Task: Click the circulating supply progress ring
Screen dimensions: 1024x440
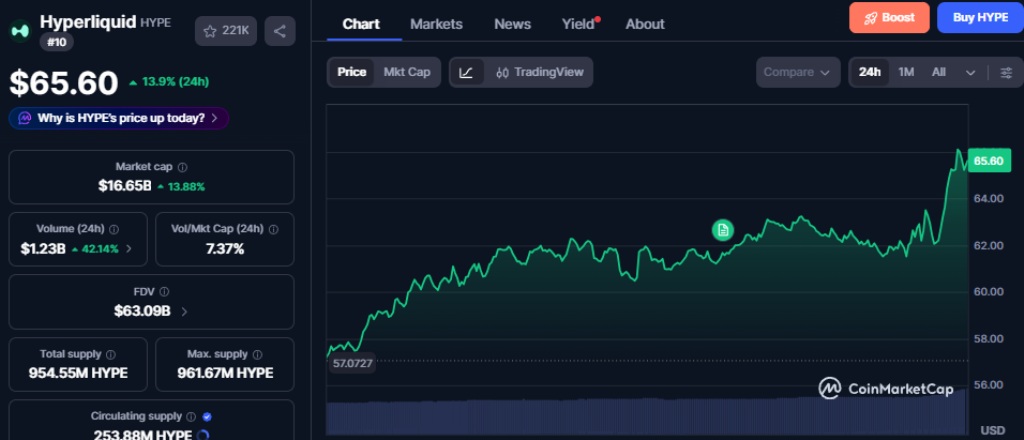Action: 202,435
